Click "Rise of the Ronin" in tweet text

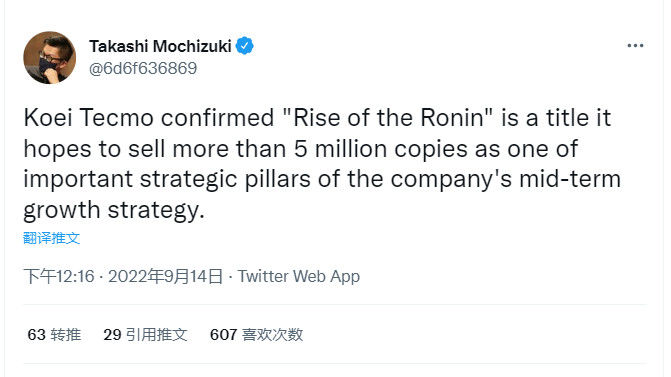tap(388, 118)
